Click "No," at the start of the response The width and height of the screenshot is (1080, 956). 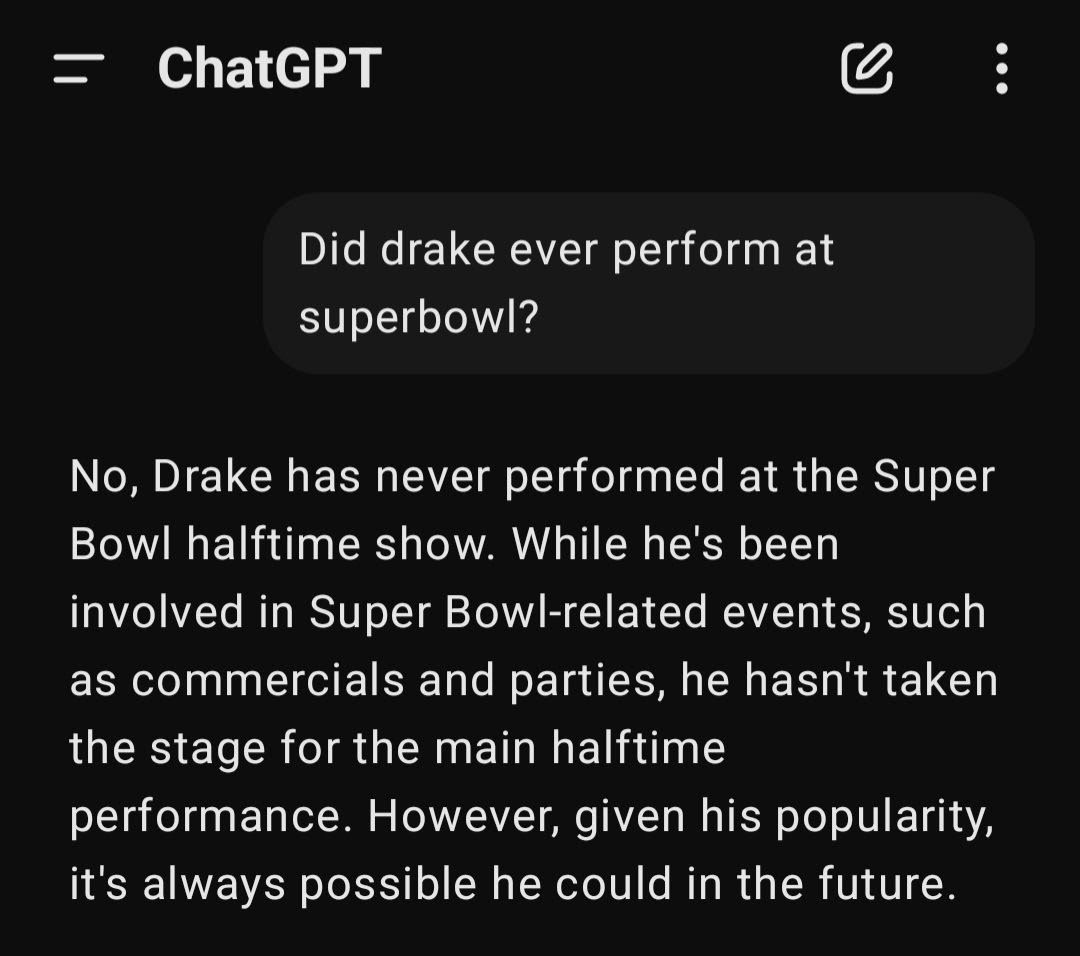[105, 476]
